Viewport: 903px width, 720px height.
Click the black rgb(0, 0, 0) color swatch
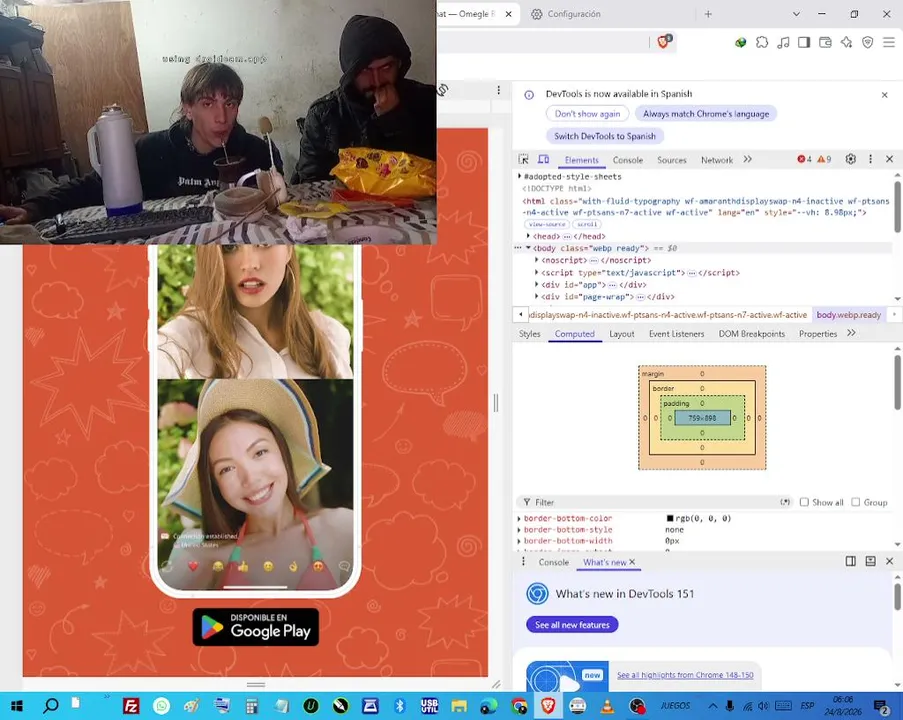point(670,518)
